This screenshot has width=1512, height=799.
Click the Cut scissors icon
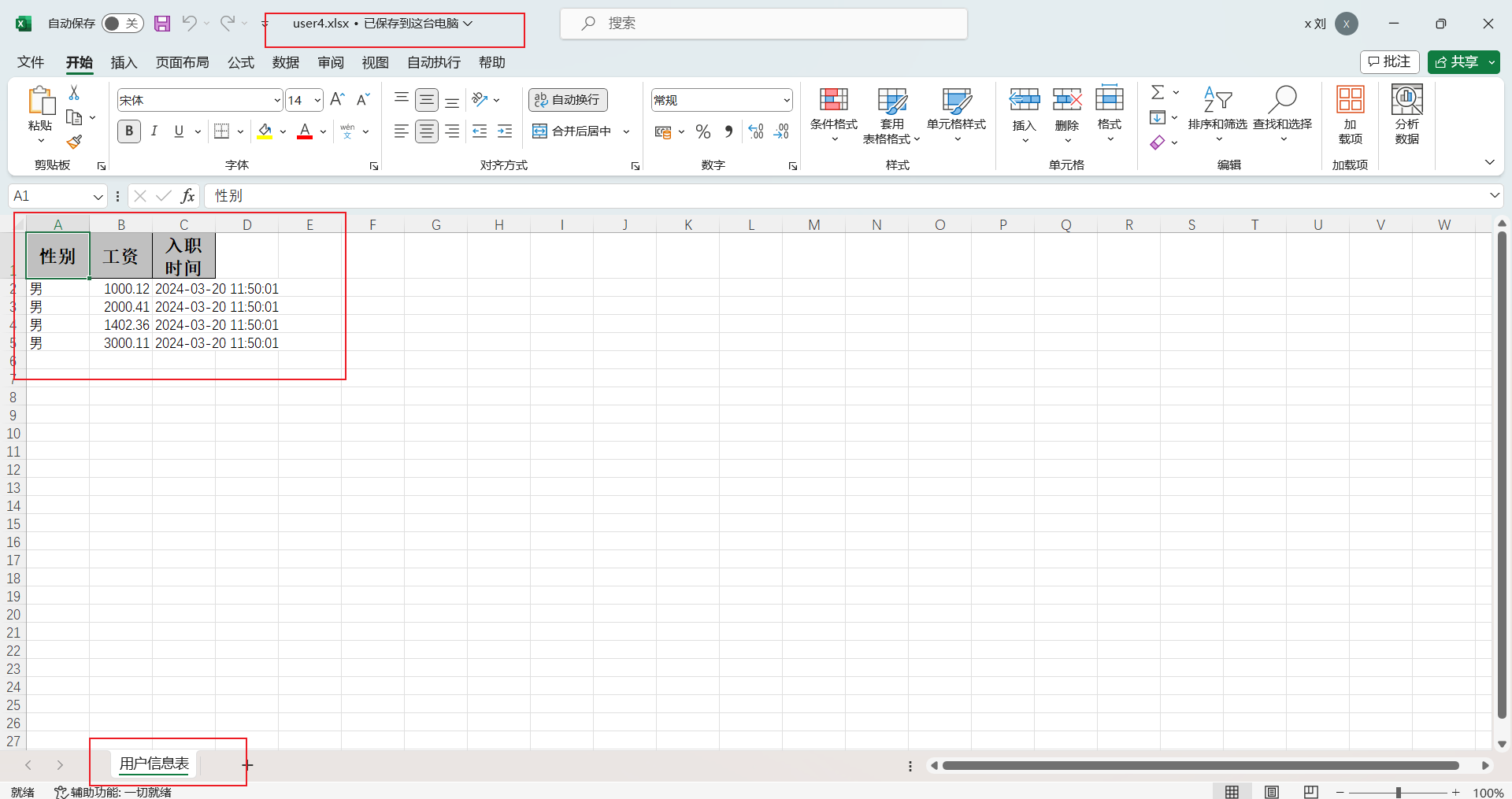pos(74,93)
